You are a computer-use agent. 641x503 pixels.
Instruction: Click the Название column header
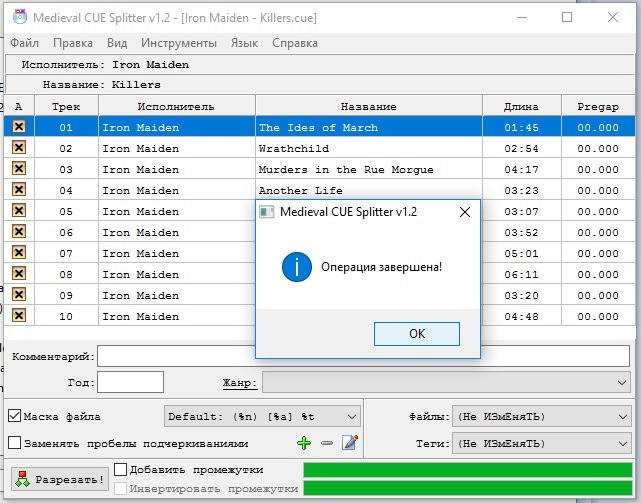pyautogui.click(x=369, y=106)
